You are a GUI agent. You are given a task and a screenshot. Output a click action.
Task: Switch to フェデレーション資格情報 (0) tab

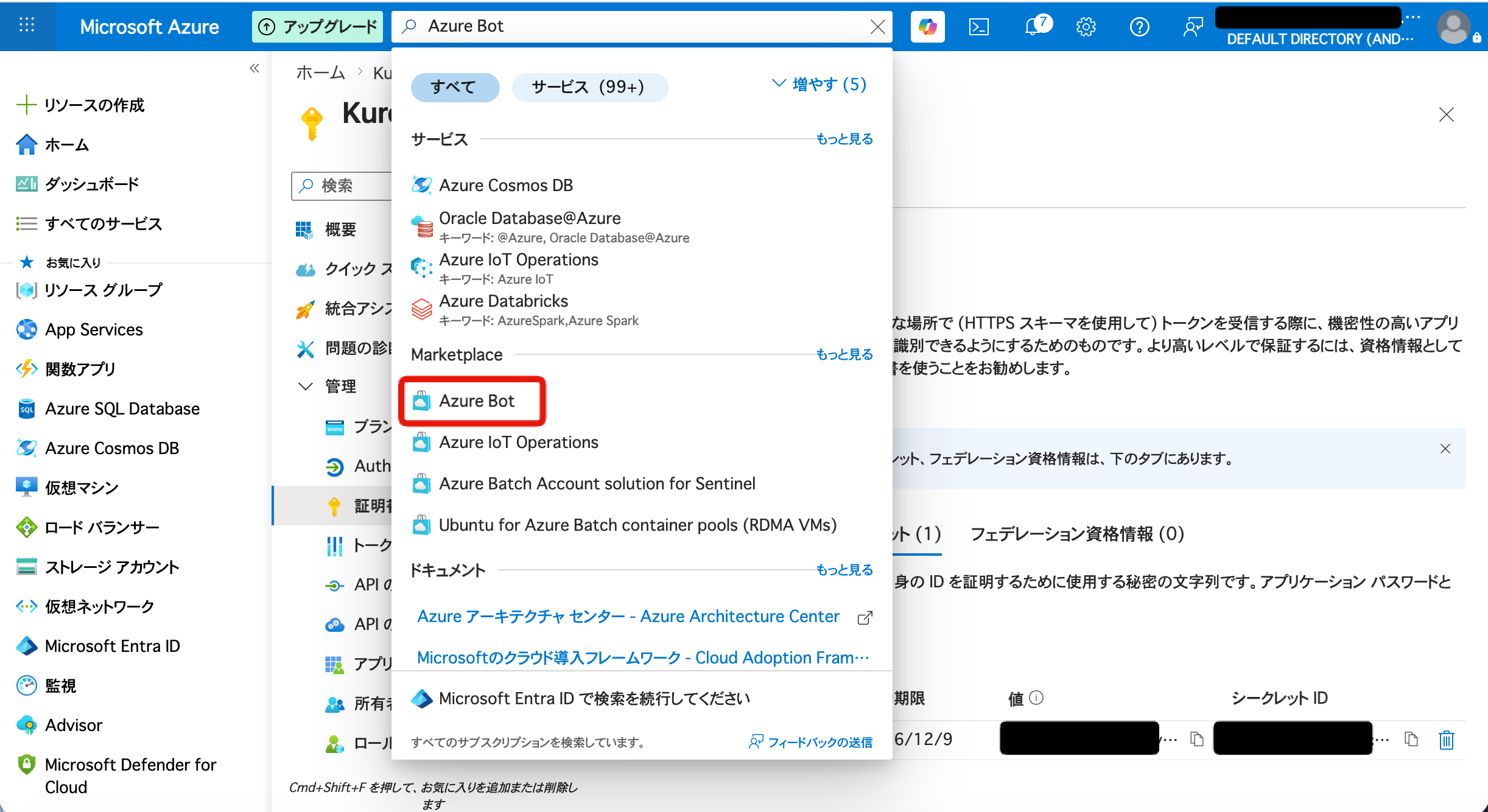(1077, 534)
